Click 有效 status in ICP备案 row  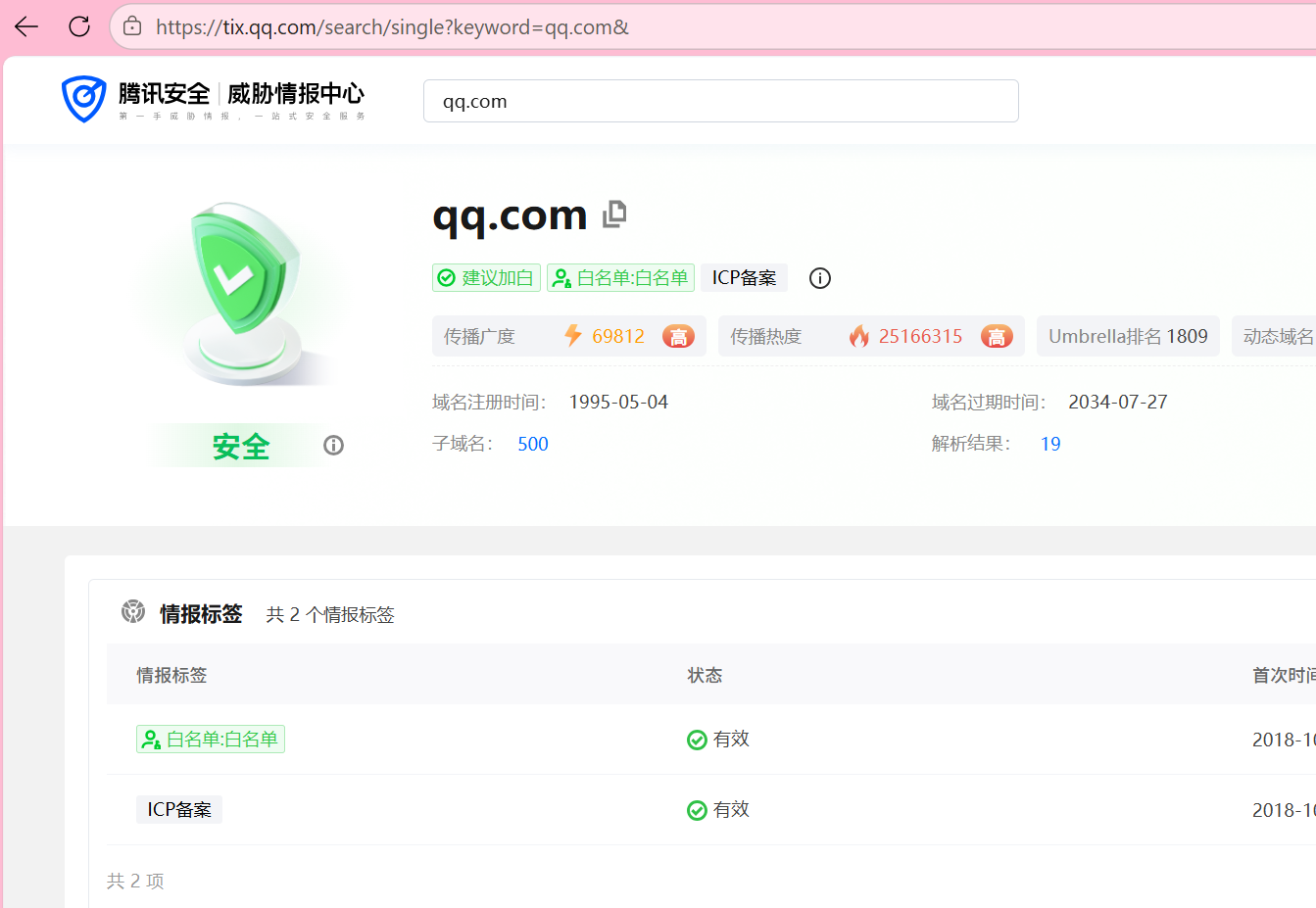731,810
